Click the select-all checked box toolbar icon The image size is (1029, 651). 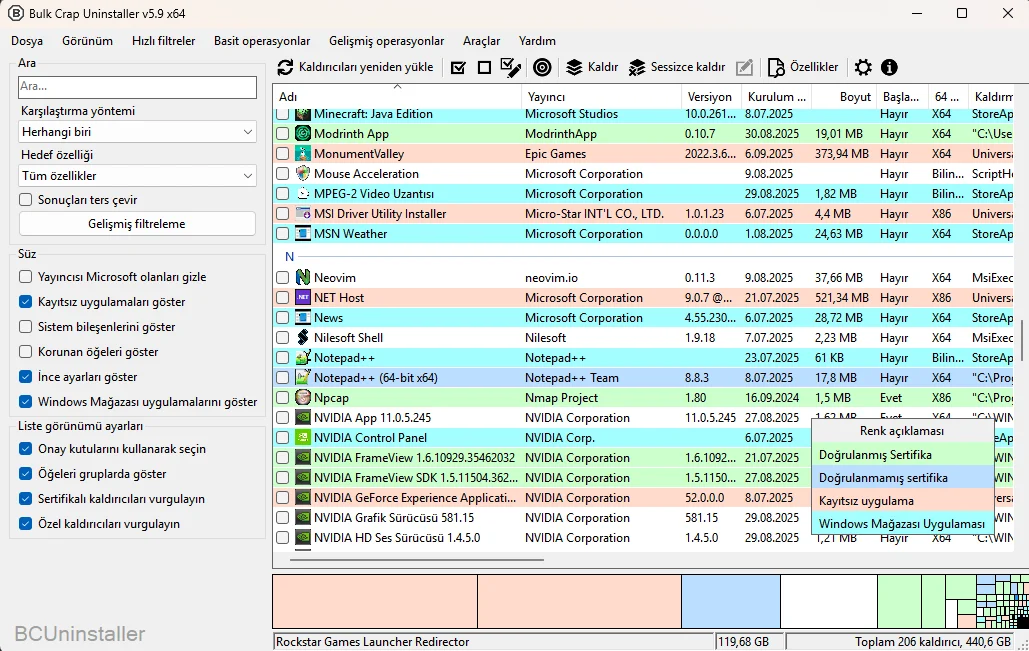[x=458, y=67]
